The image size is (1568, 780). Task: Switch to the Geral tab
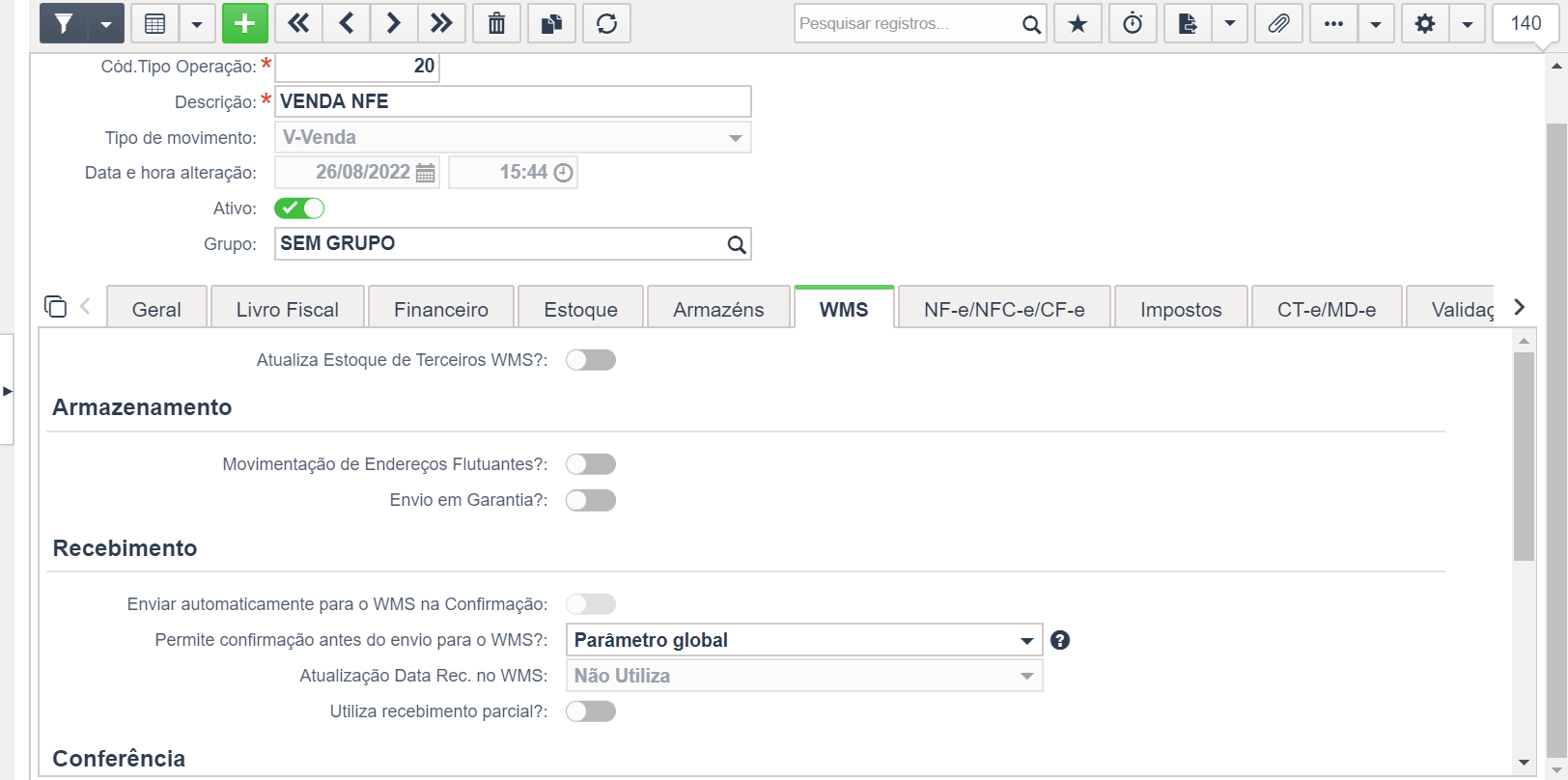click(x=156, y=309)
